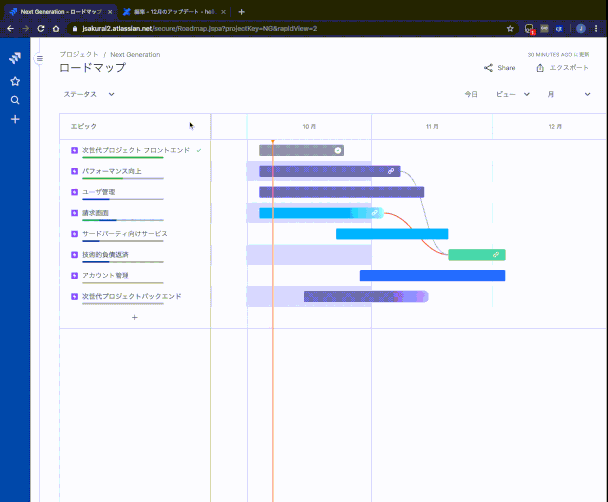Switch to the 12月のアップデート tab
The height and width of the screenshot is (502, 608).
pyautogui.click(x=174, y=12)
